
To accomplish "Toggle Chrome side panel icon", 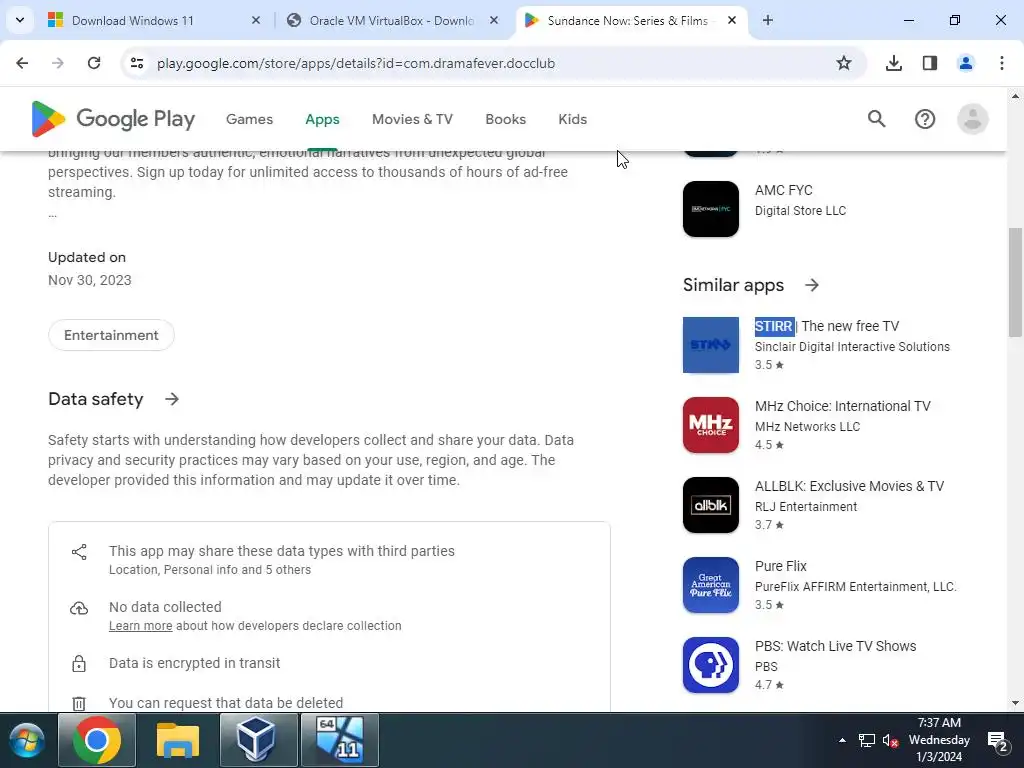I will click(929, 63).
